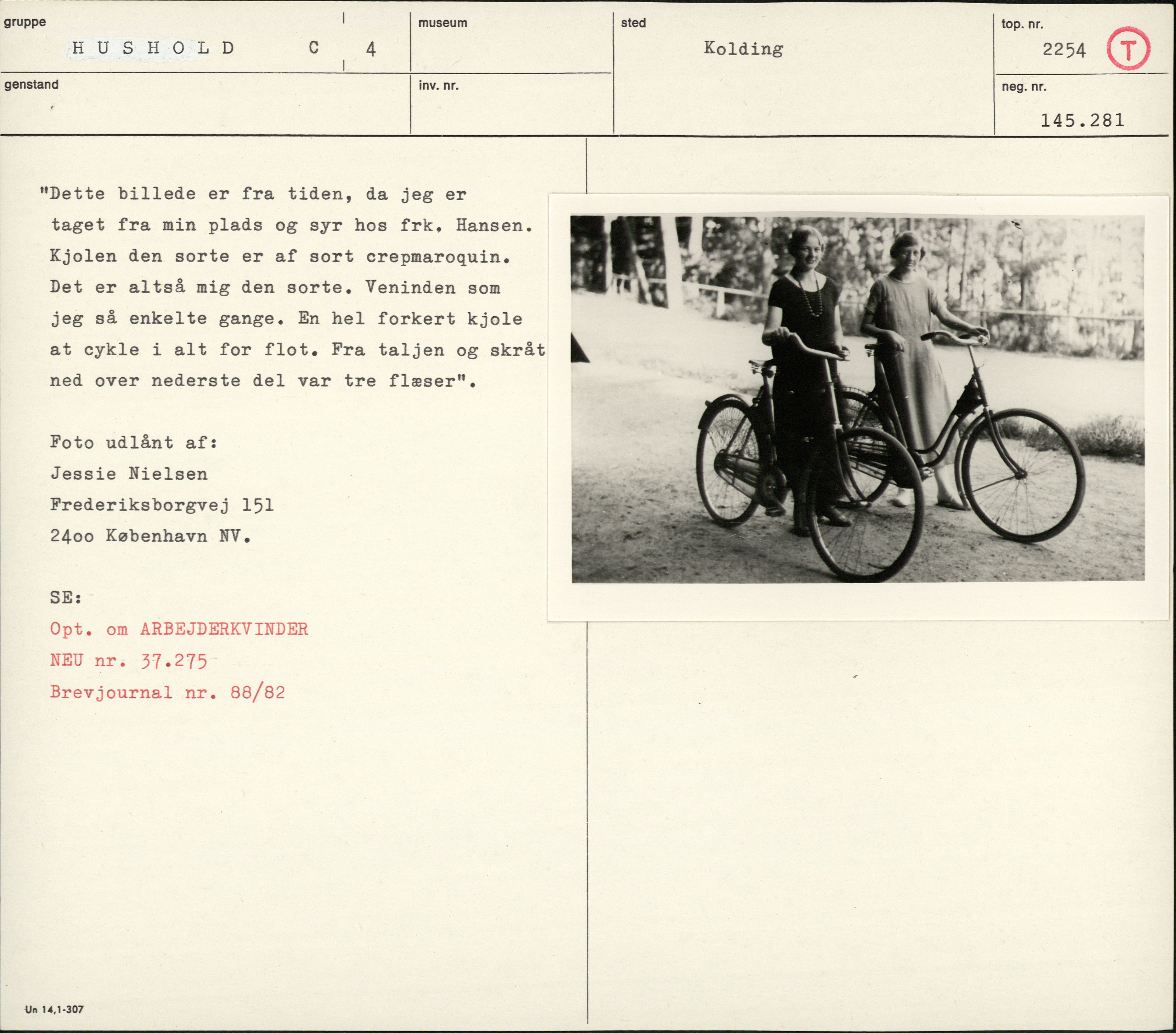Viewport: 1176px width, 1033px height.
Task: Click the photograph of two women with bicycles
Action: tap(858, 399)
